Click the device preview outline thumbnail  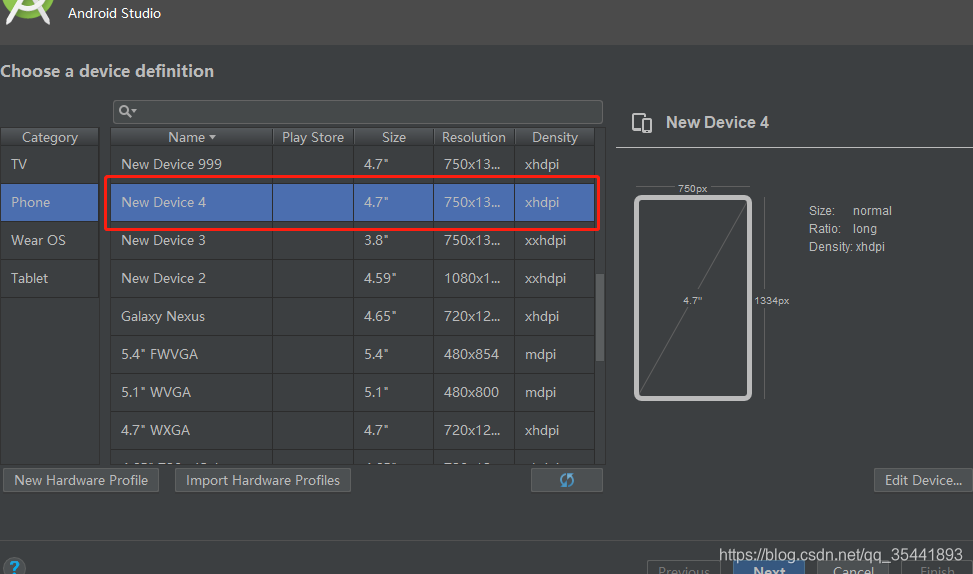point(693,298)
